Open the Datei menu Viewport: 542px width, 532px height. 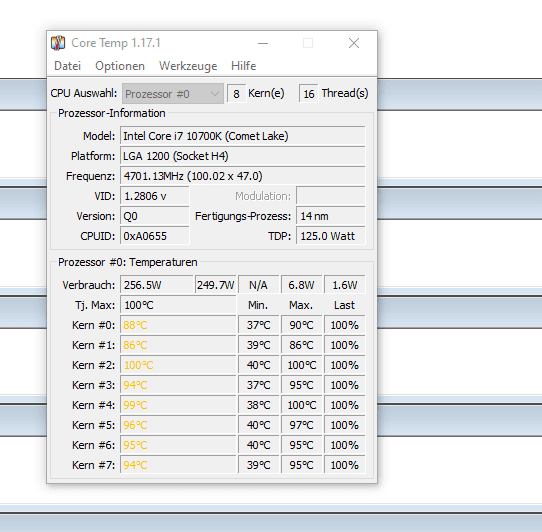click(x=67, y=66)
